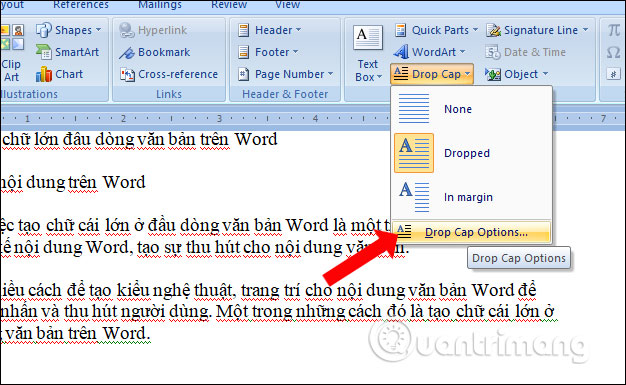Viewport: 626px width, 385px height.
Task: Click the 'Word' in the title line
Action: pos(256,139)
